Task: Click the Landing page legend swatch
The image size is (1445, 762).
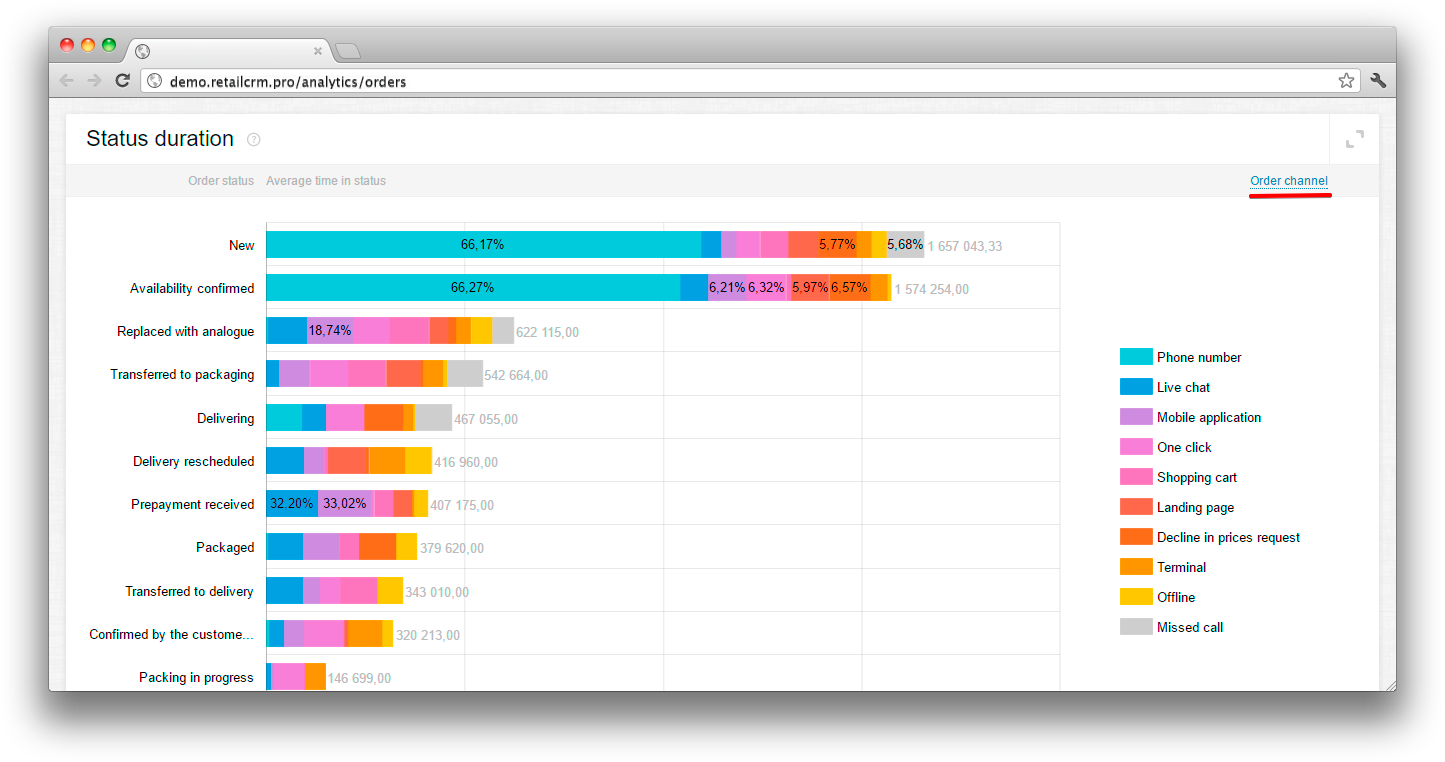Action: [1136, 507]
